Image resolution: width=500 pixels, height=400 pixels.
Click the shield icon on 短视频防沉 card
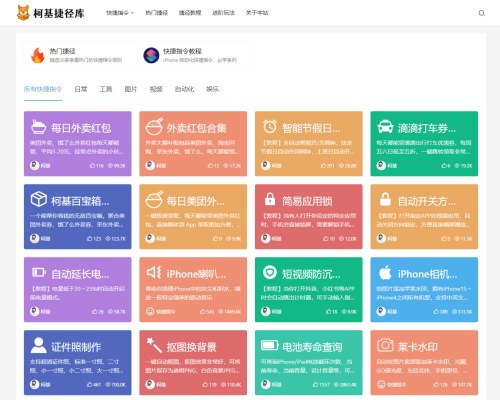[x=270, y=273]
